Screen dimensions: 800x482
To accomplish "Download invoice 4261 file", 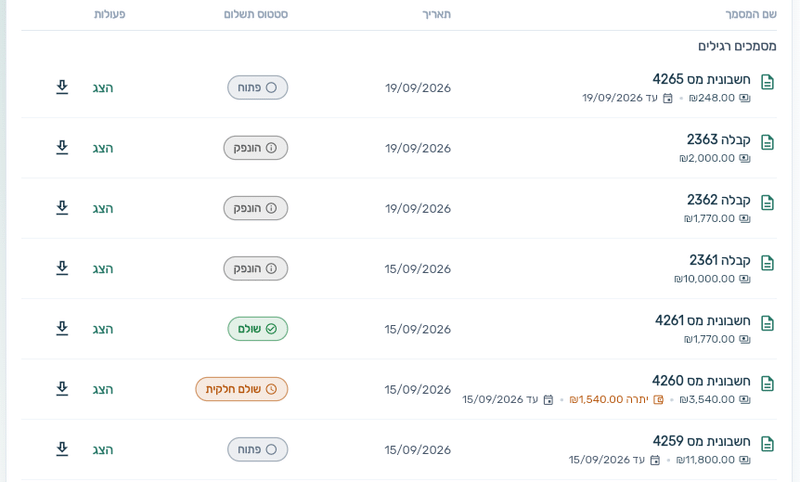I will tap(62, 328).
